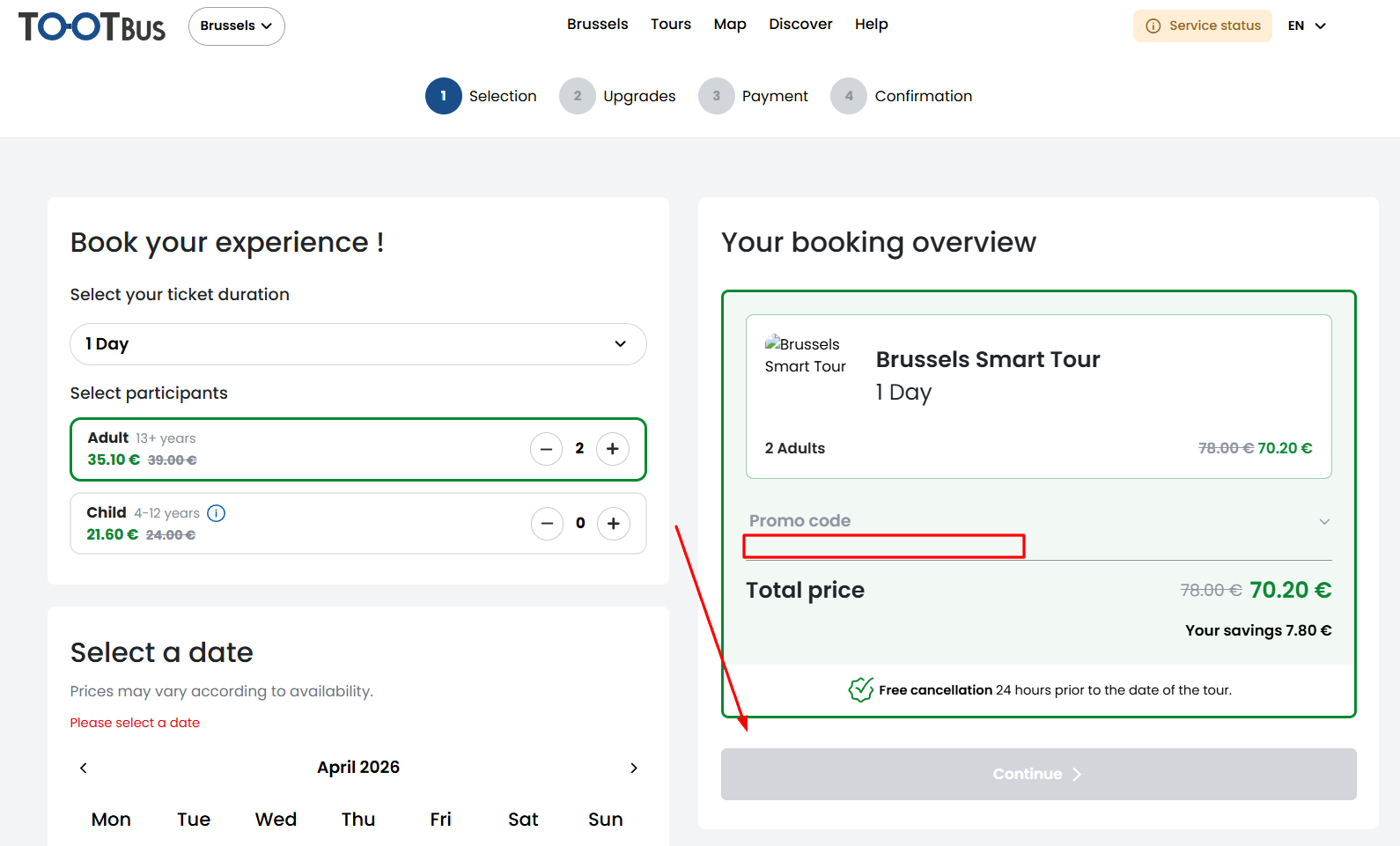1400x846 pixels.
Task: Click the Sun weekday header
Action: tap(606, 820)
